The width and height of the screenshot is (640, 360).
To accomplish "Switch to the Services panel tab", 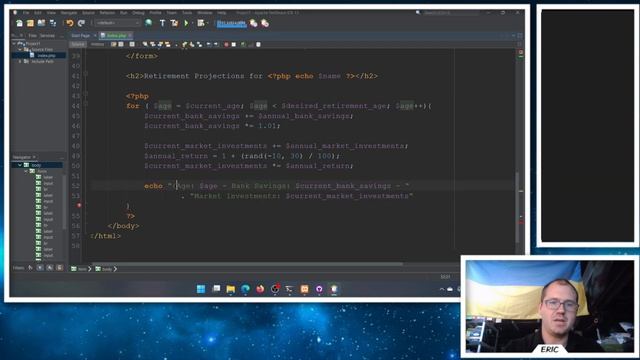I will point(47,36).
